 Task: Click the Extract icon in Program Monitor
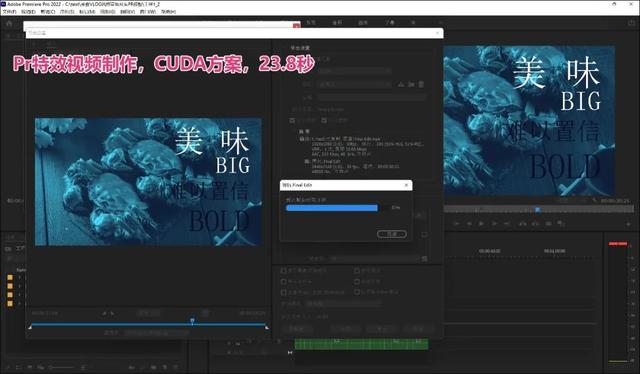click(x=535, y=224)
